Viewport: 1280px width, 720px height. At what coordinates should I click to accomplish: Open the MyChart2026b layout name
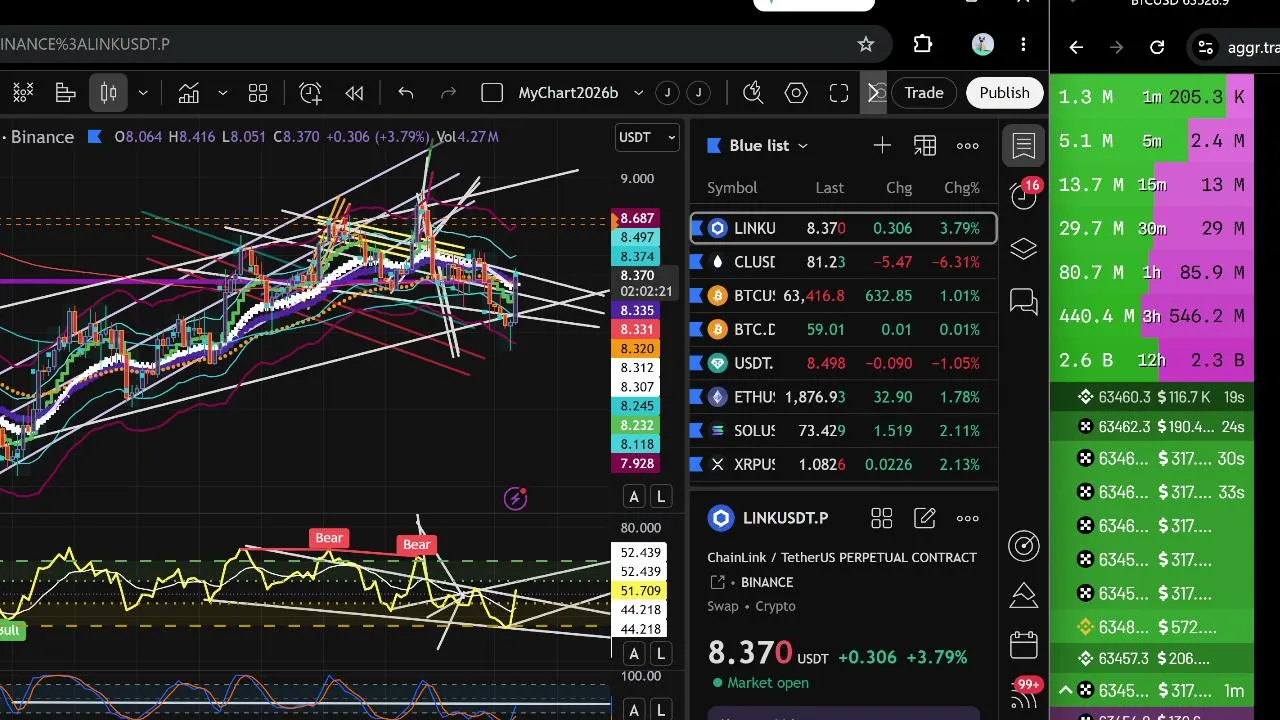(x=568, y=93)
